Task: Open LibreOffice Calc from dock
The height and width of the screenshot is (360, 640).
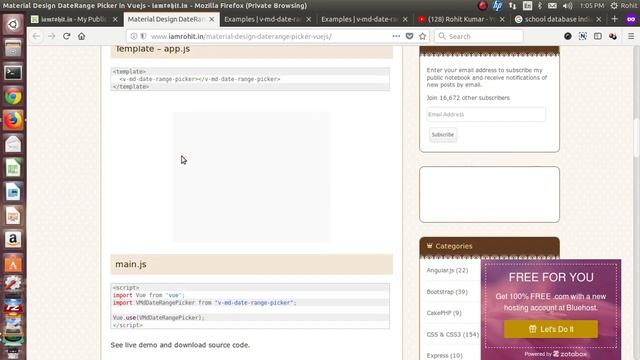Action: (13, 168)
